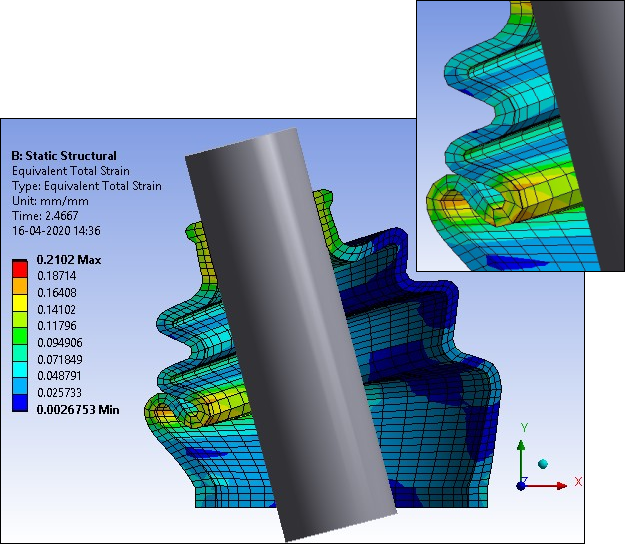Click the 0.16408 legend value
The height and width of the screenshot is (544, 625).
click(57, 293)
